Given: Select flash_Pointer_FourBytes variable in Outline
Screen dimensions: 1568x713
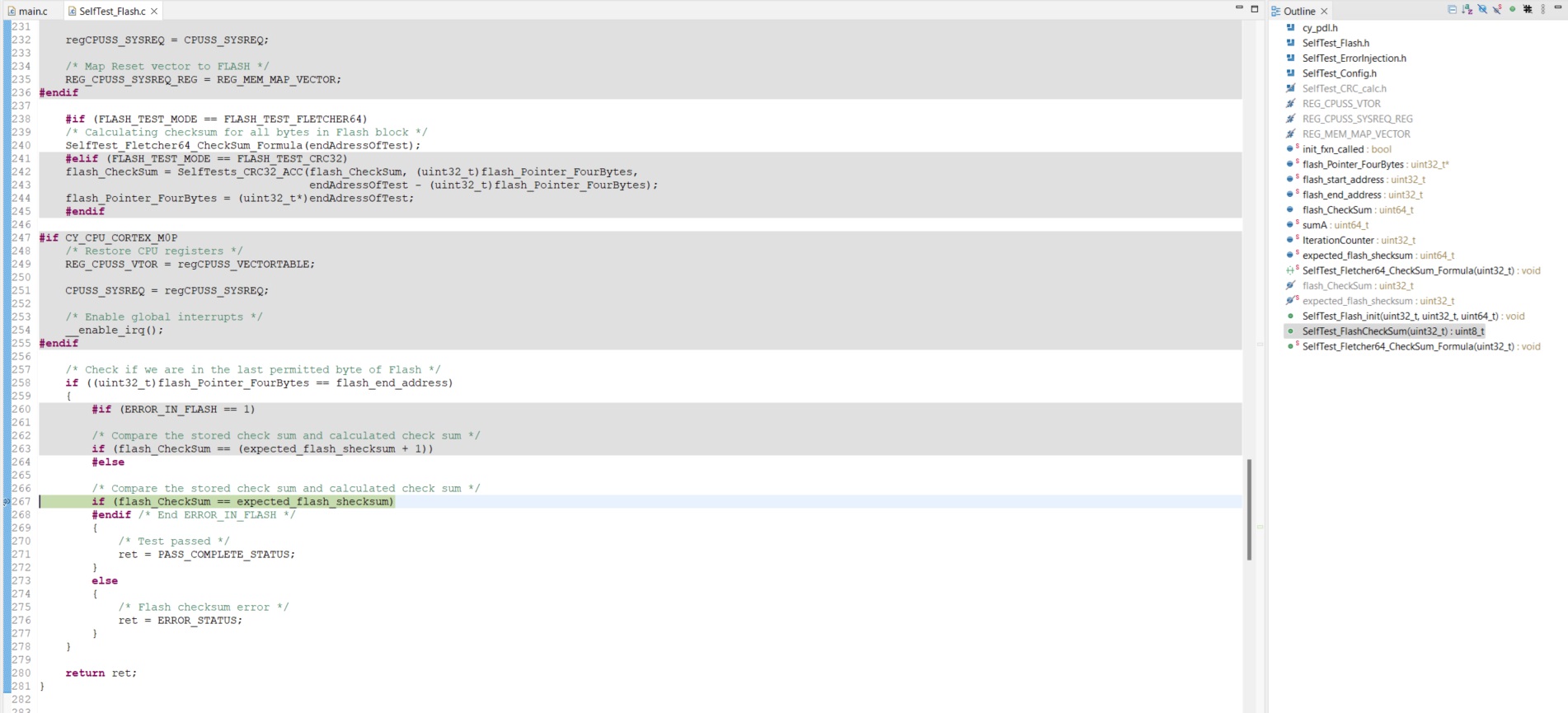Looking at the screenshot, I should pos(1376,165).
